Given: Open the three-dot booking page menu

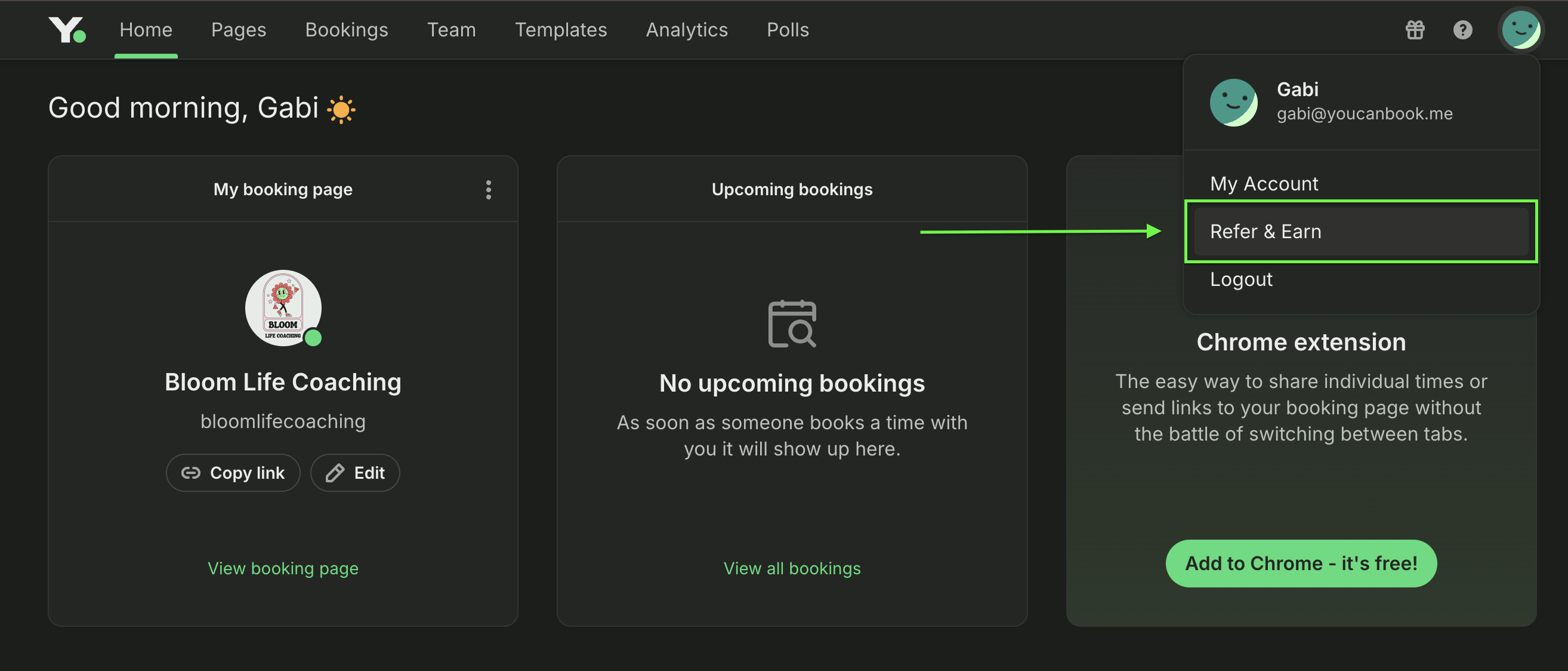Looking at the screenshot, I should [x=488, y=189].
